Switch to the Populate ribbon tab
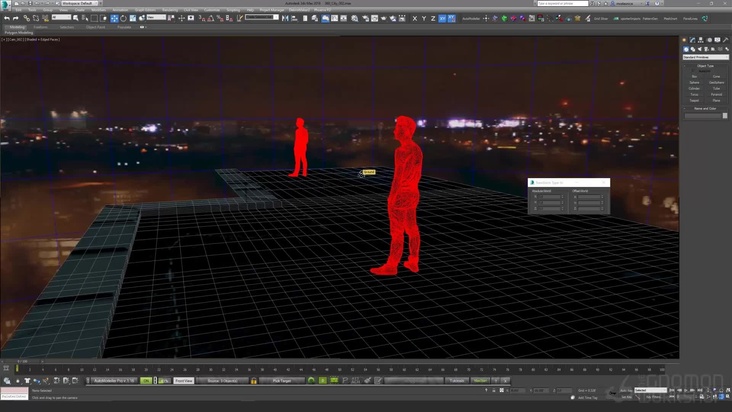This screenshot has width=732, height=412. pos(124,27)
